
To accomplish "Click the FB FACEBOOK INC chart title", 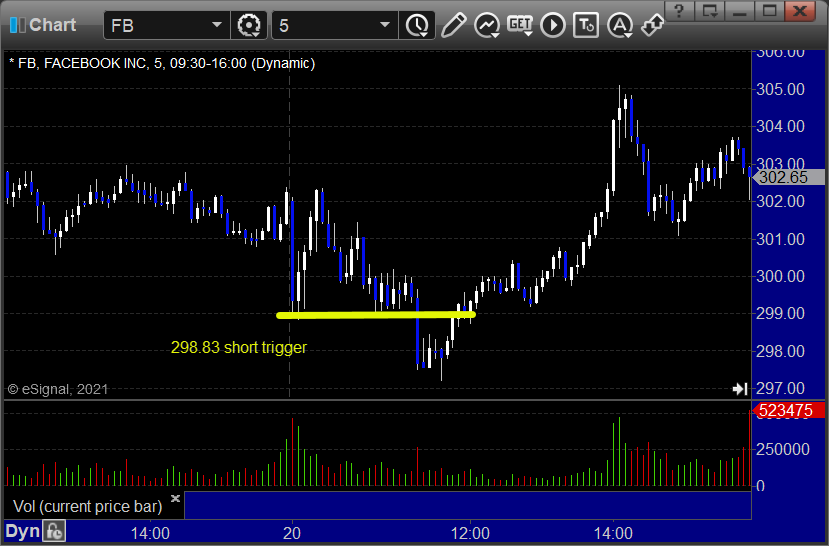I will point(162,63).
